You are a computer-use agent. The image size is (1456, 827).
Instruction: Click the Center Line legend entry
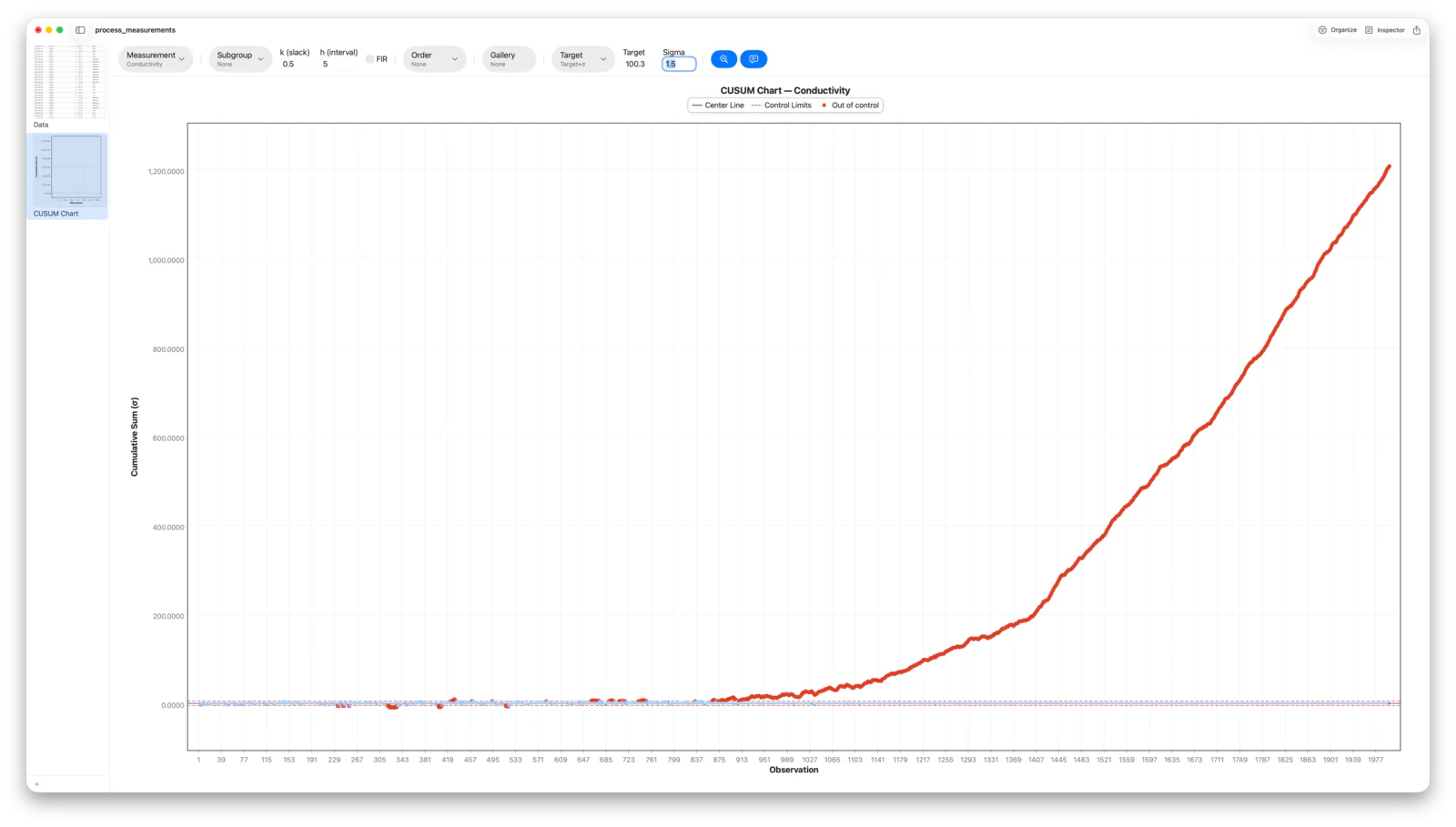coord(717,106)
